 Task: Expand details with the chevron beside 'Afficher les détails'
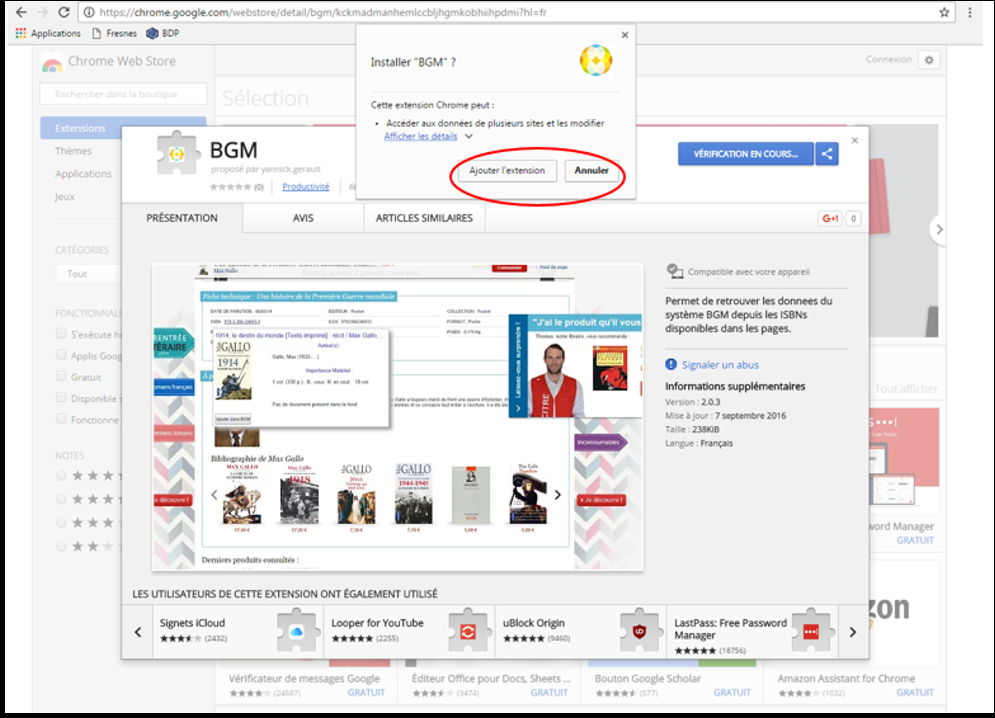[468, 136]
